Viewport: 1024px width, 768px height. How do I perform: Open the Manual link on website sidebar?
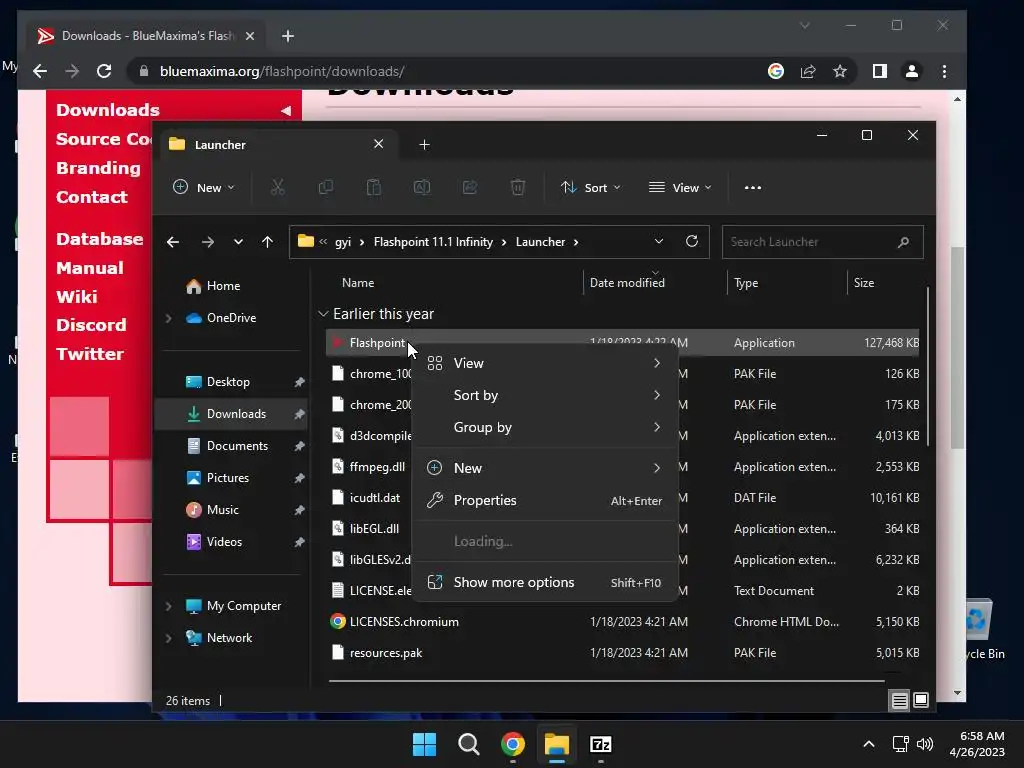point(89,268)
